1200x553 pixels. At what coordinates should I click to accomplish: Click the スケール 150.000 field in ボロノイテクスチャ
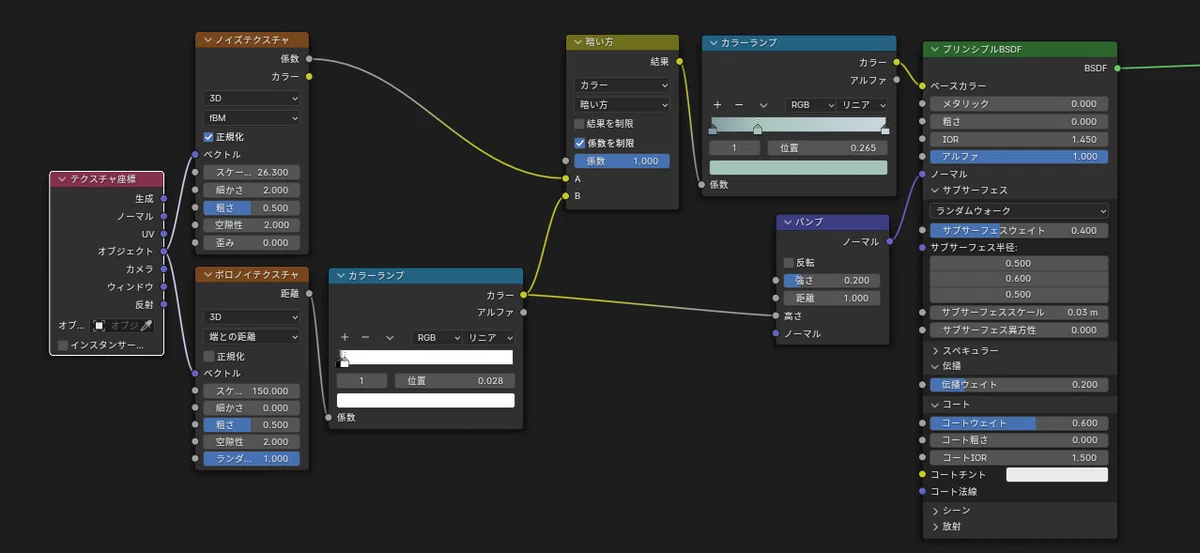click(x=252, y=391)
